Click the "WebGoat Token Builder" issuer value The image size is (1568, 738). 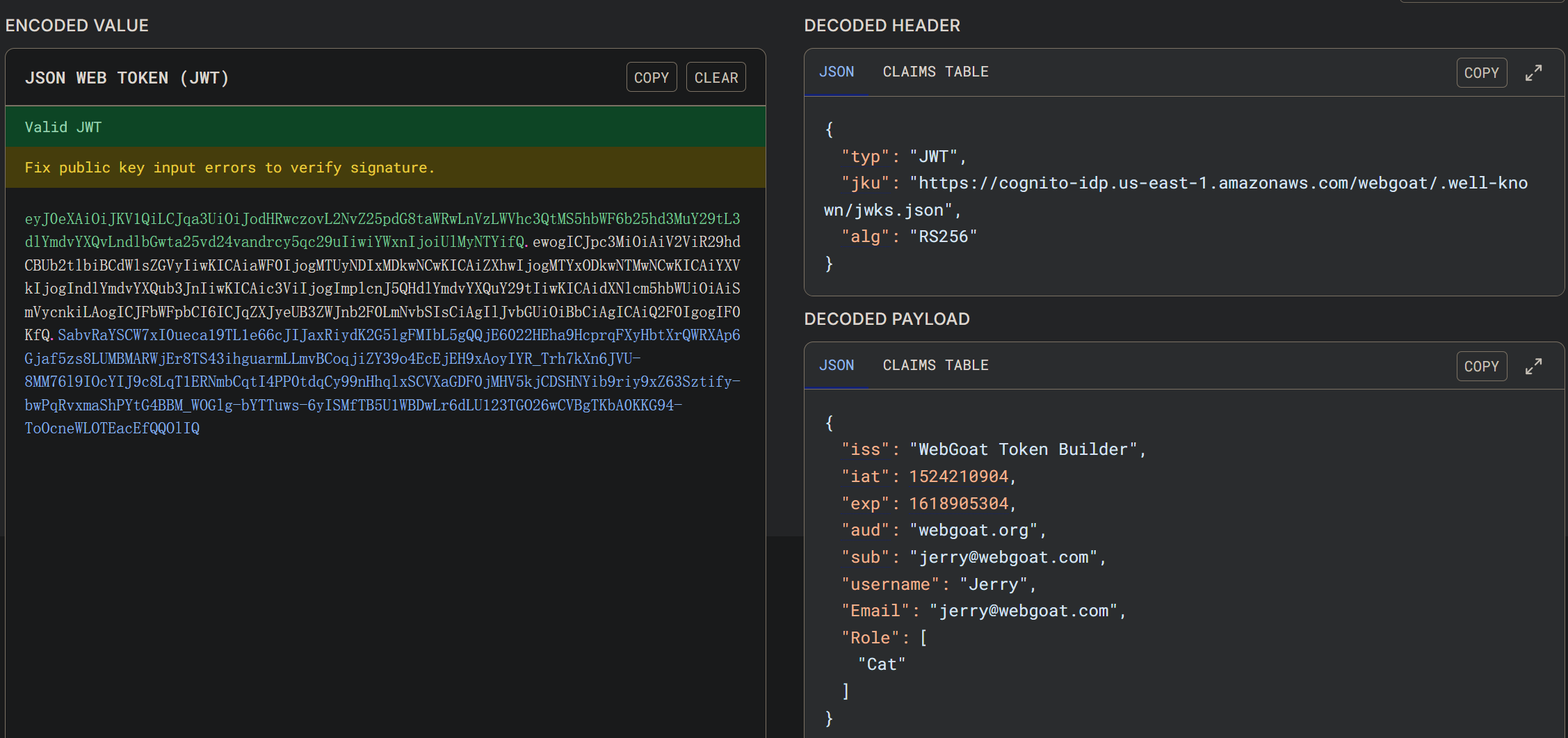click(x=1023, y=449)
